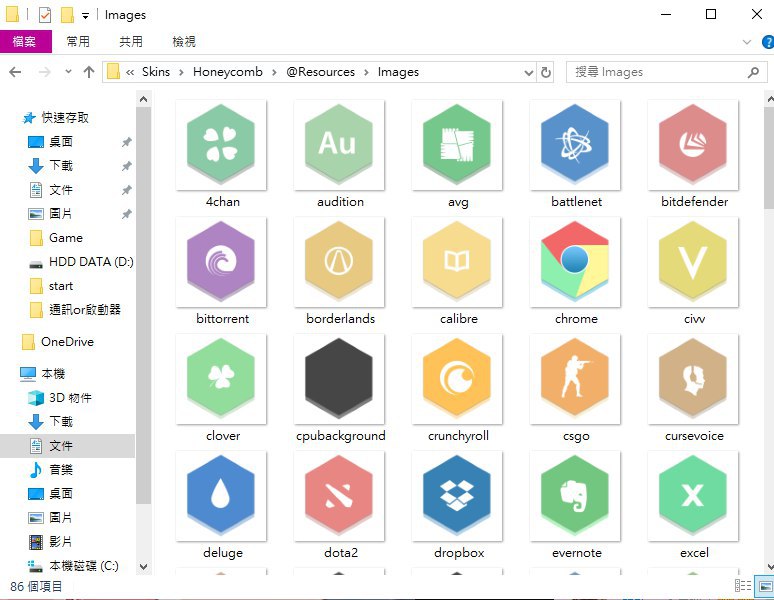
Task: Select the clover image thumbnail
Action: [x=221, y=379]
